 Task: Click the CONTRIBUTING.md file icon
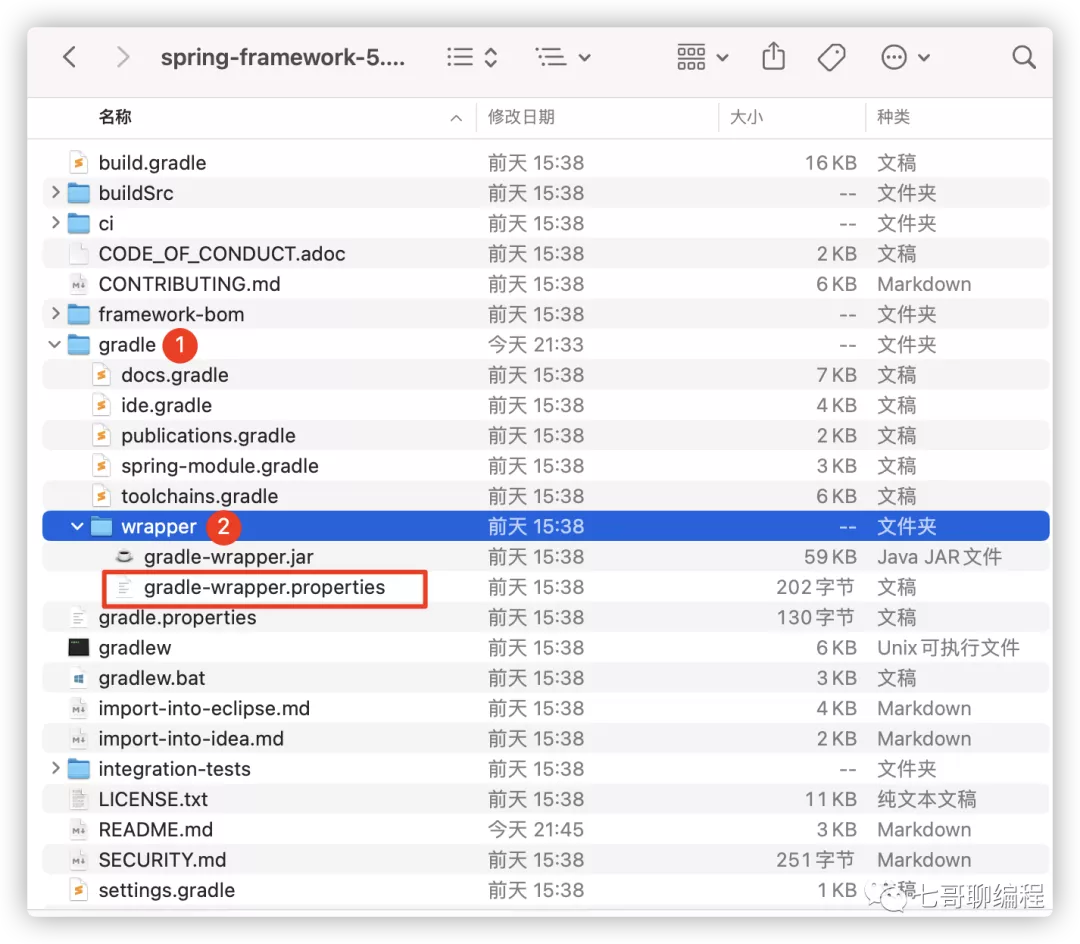[x=79, y=284]
